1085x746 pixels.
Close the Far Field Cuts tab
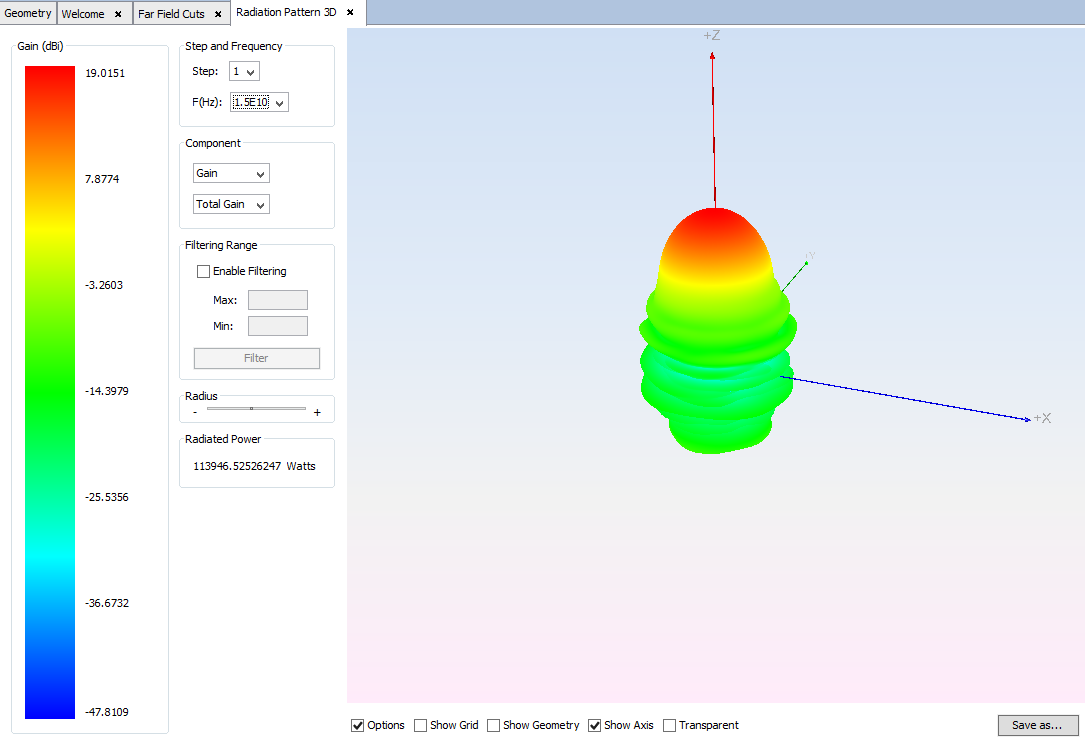(218, 14)
